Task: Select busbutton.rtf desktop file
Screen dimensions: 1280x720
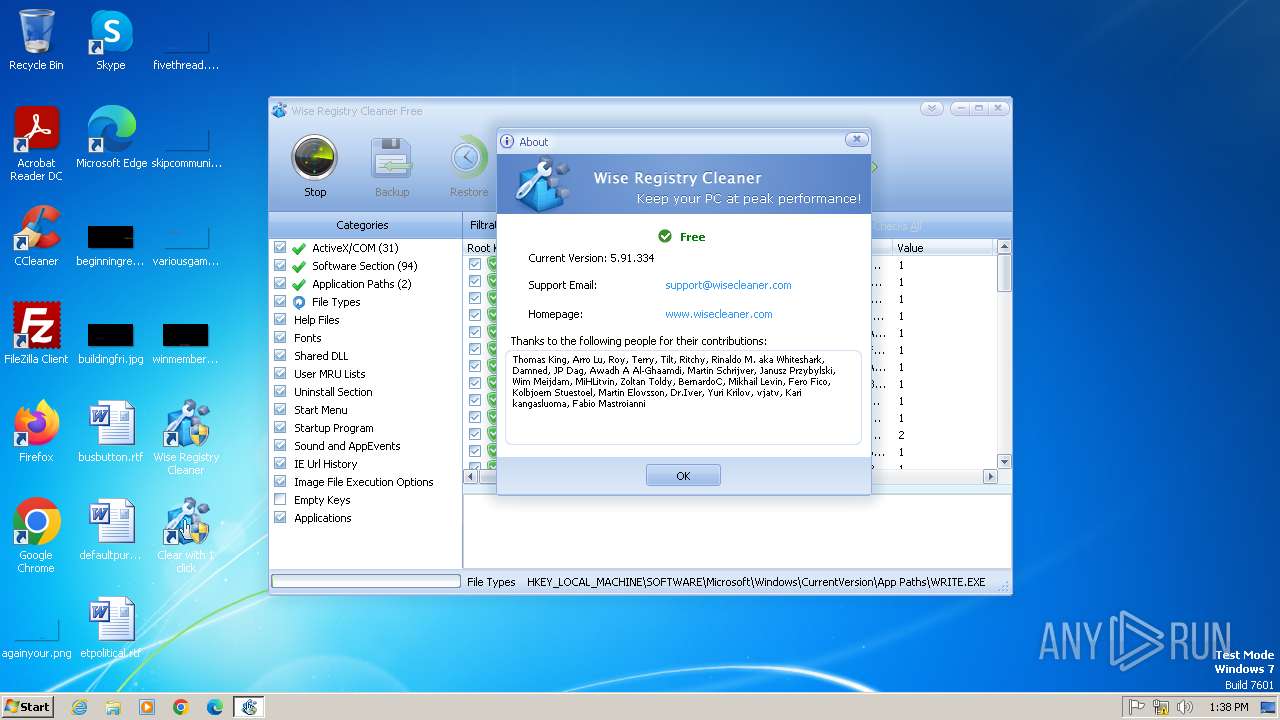Action: [x=111, y=432]
